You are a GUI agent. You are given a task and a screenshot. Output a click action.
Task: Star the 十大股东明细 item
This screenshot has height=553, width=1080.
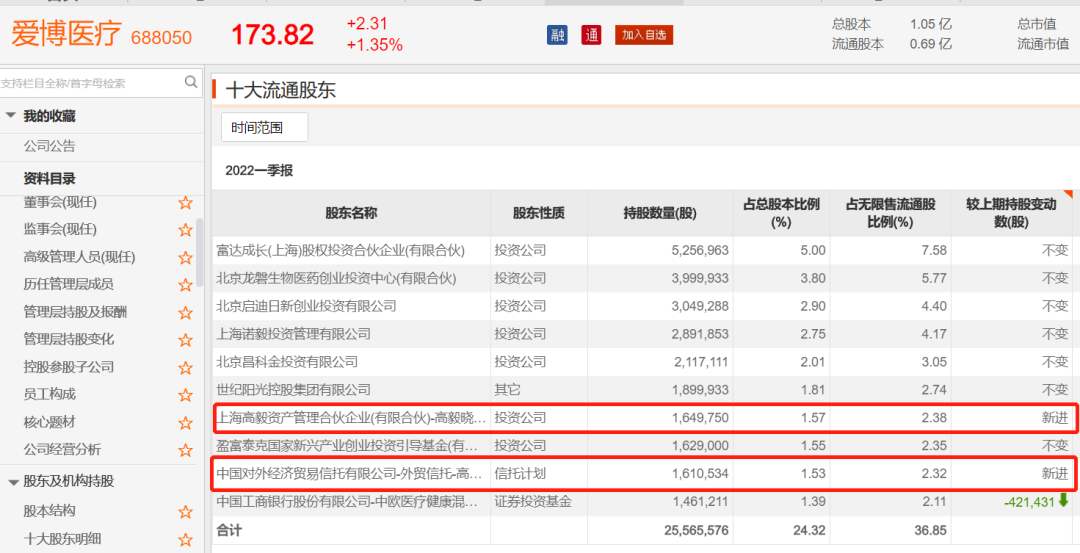coord(185,539)
